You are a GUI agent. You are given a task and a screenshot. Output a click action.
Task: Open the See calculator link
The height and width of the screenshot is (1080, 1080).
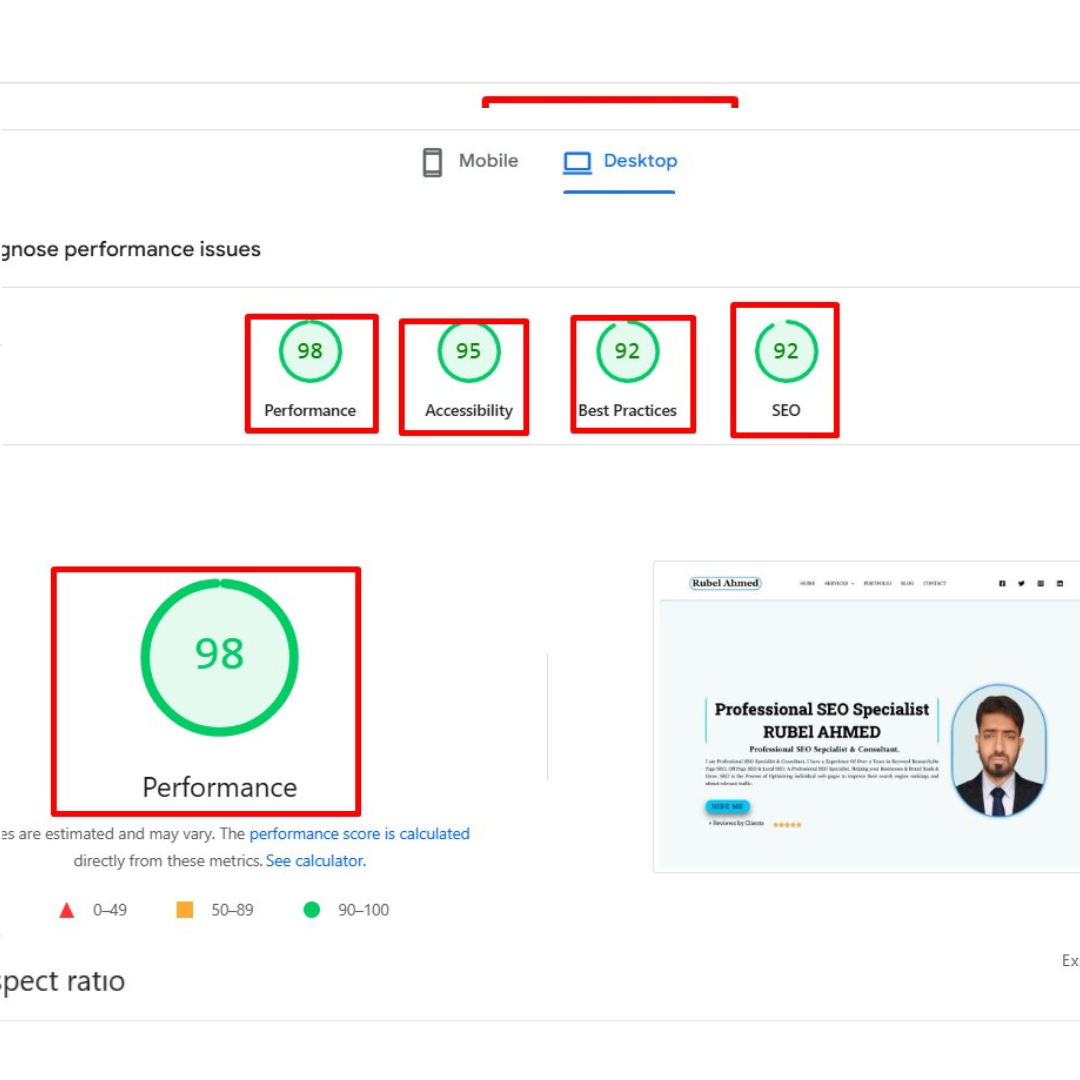coord(315,860)
